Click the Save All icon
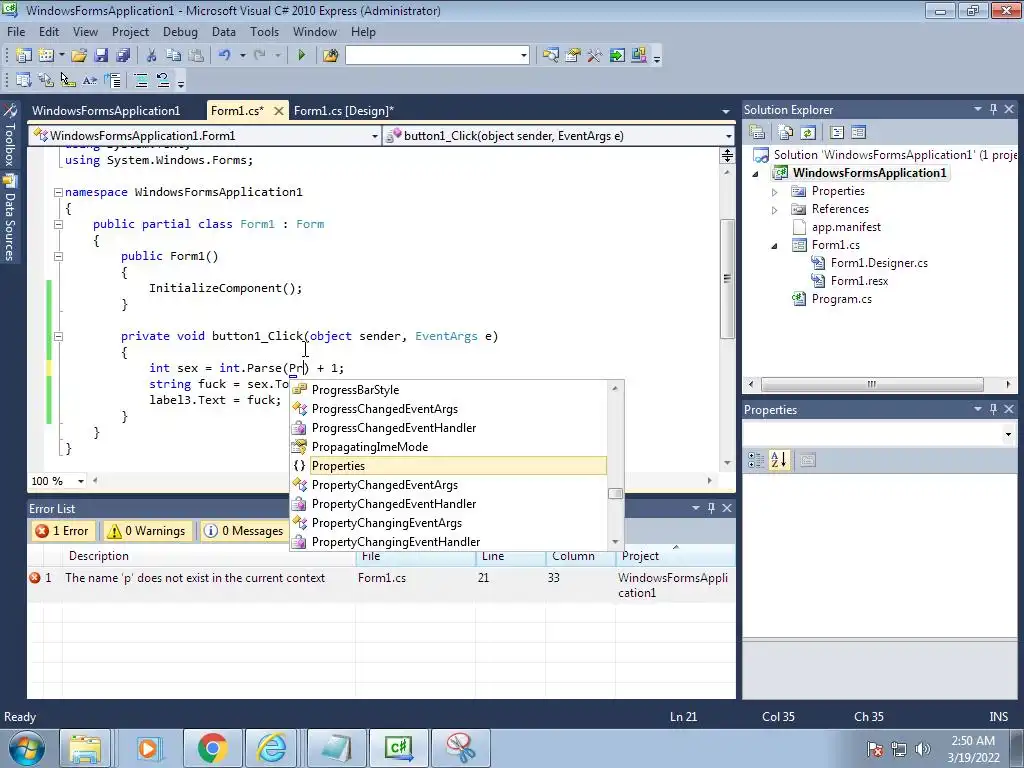Viewport: 1024px width, 768px height. tap(123, 56)
